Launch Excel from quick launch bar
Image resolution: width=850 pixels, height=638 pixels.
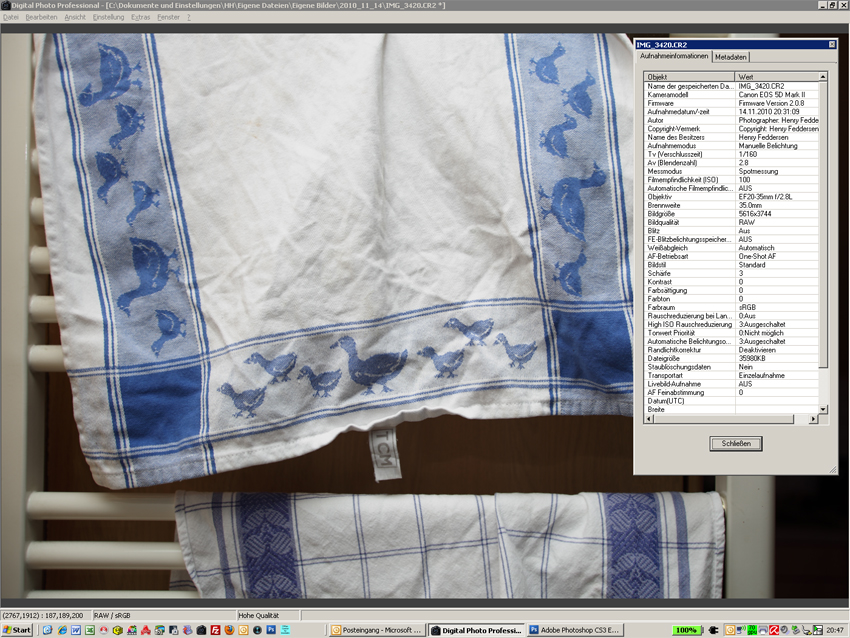(90, 630)
